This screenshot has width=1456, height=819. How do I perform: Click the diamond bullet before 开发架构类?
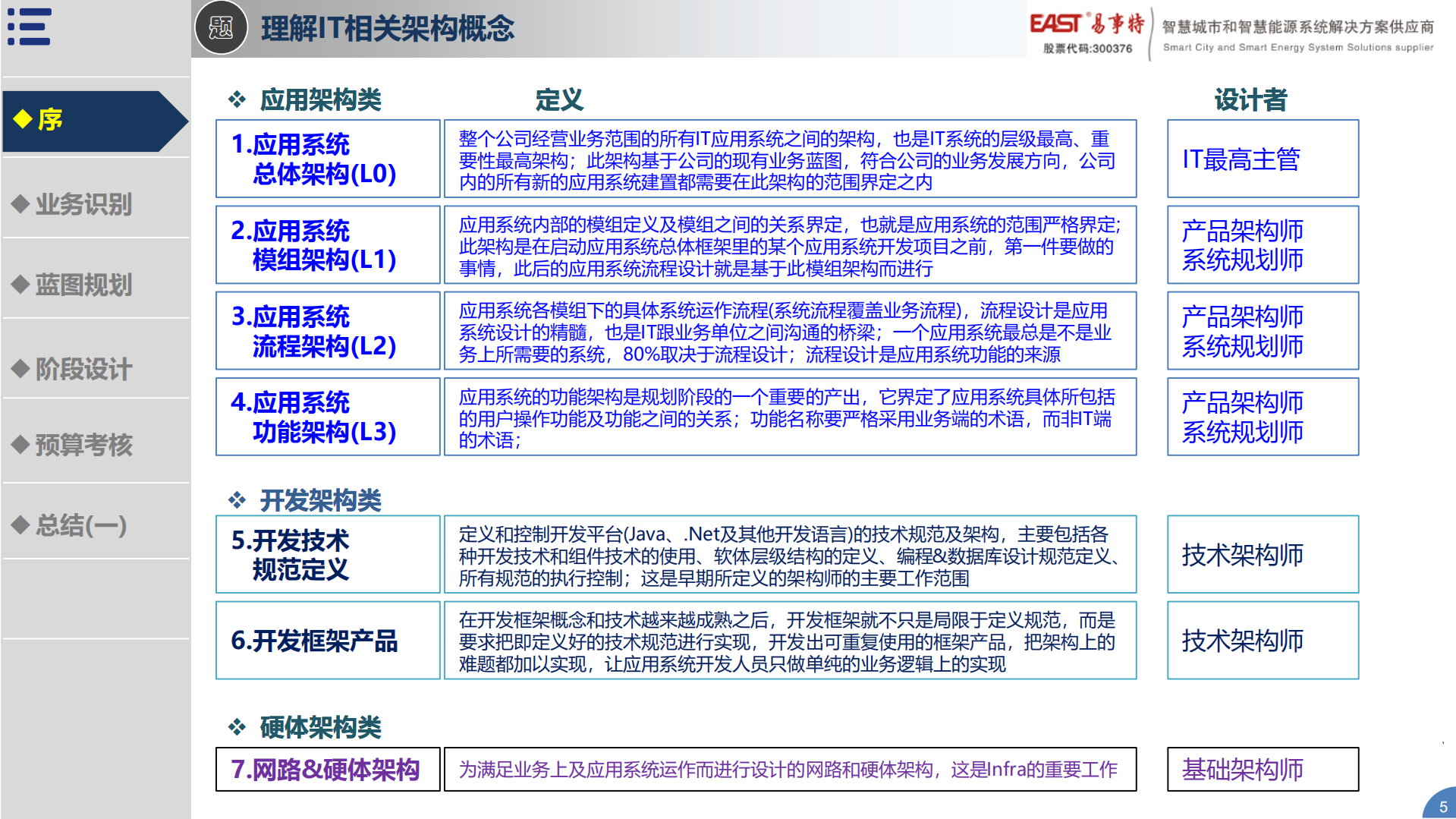pyautogui.click(x=236, y=499)
